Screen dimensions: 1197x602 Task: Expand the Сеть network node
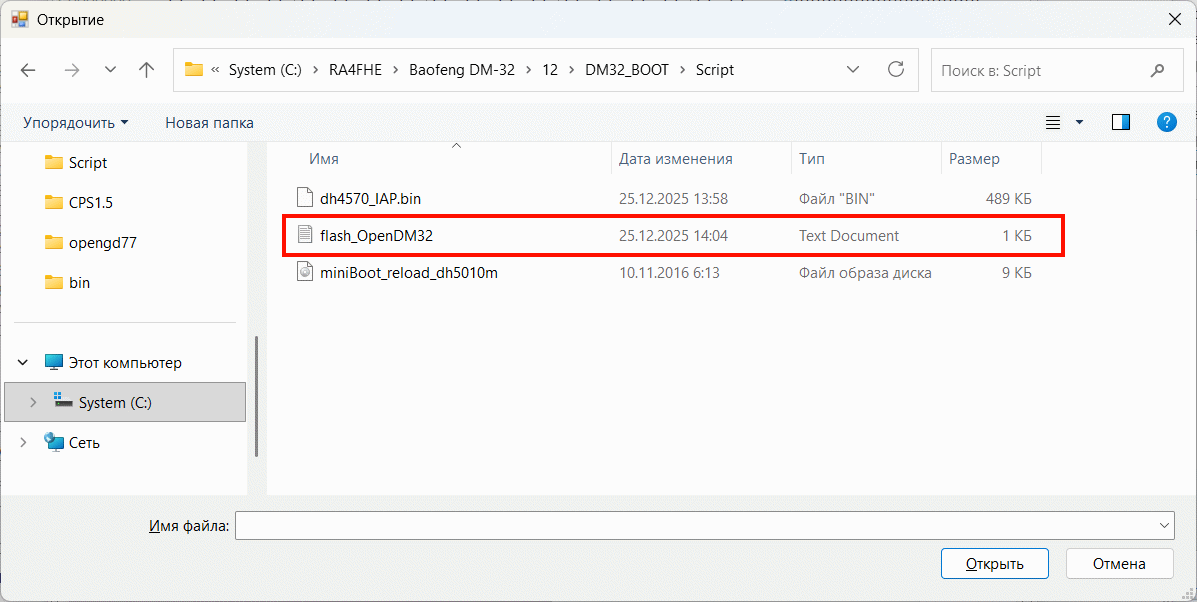click(x=25, y=442)
